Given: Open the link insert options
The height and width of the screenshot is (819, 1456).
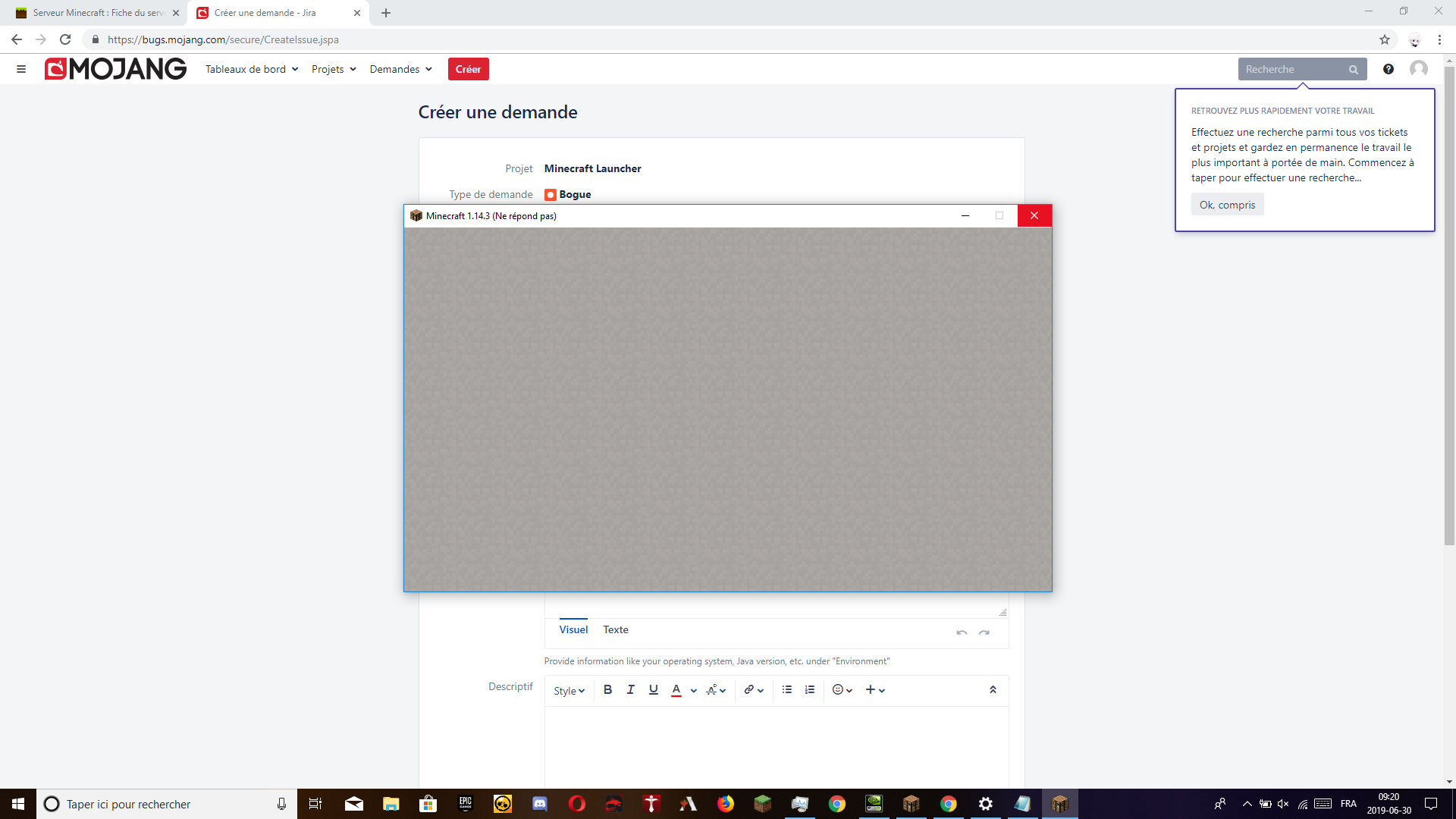Looking at the screenshot, I should 753,689.
